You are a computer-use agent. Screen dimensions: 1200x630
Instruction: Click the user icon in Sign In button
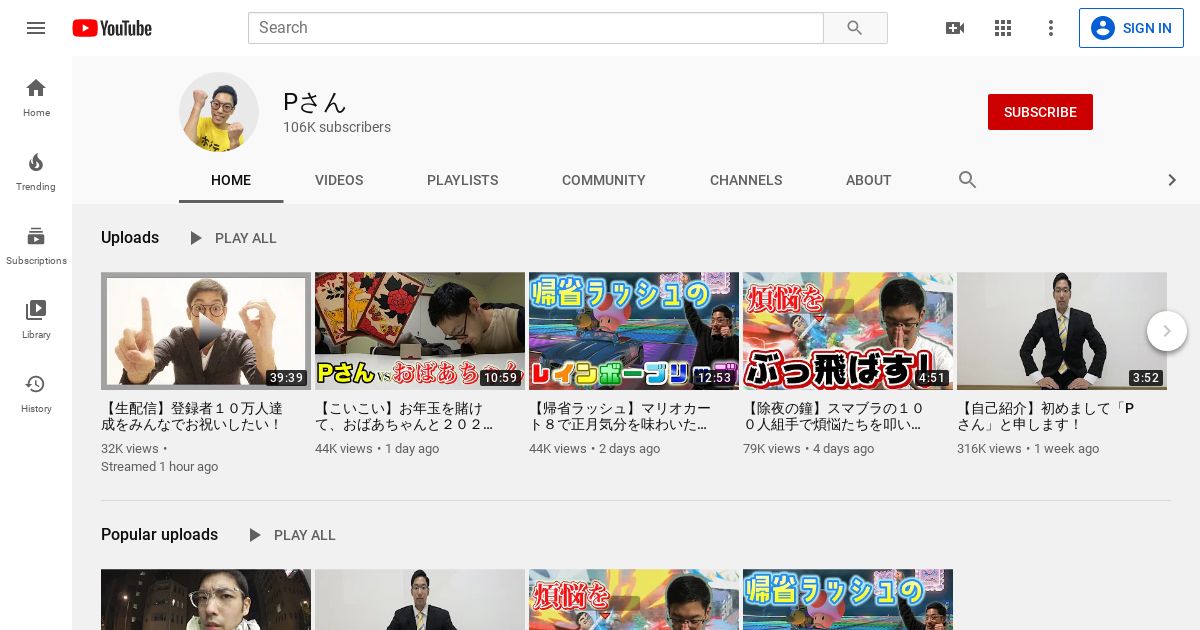tap(1103, 28)
